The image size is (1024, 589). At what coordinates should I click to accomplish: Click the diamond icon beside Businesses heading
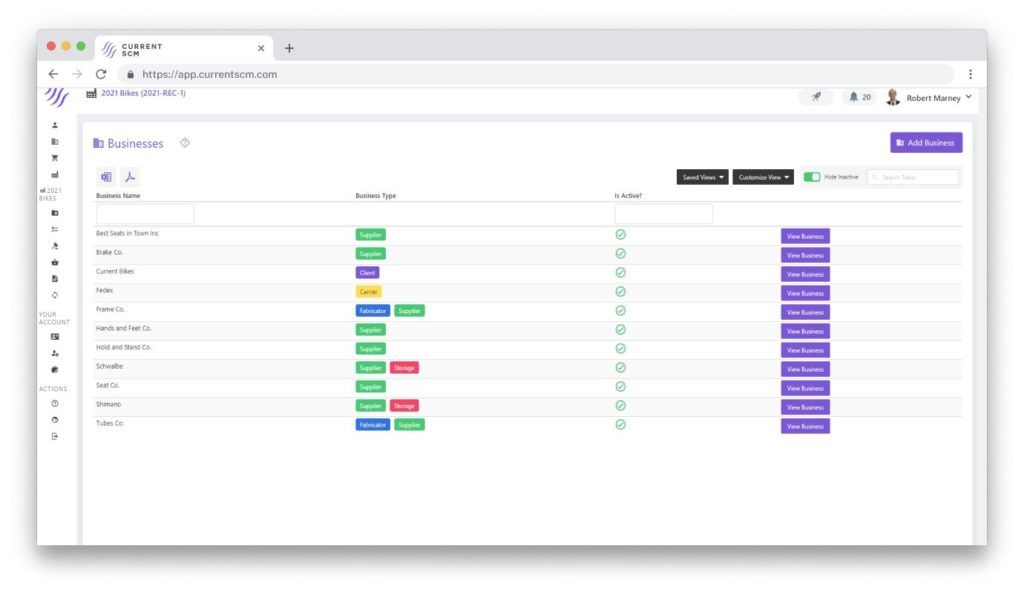pyautogui.click(x=184, y=143)
